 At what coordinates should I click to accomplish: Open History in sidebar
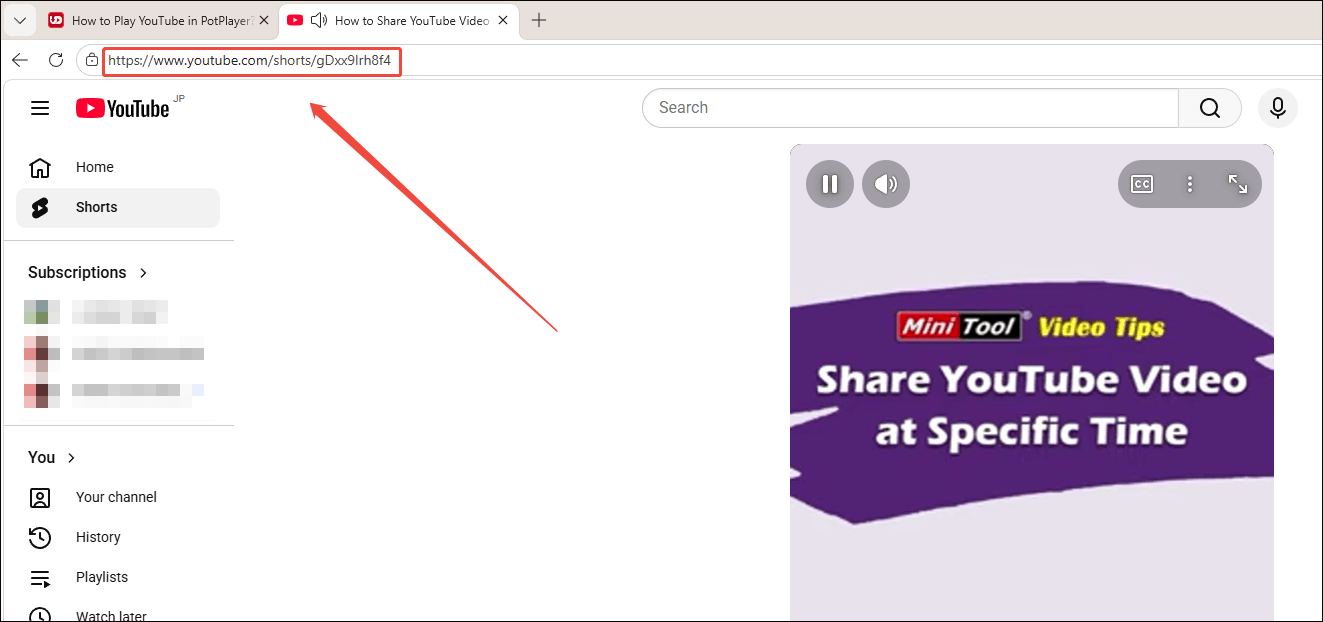pyautogui.click(x=118, y=537)
